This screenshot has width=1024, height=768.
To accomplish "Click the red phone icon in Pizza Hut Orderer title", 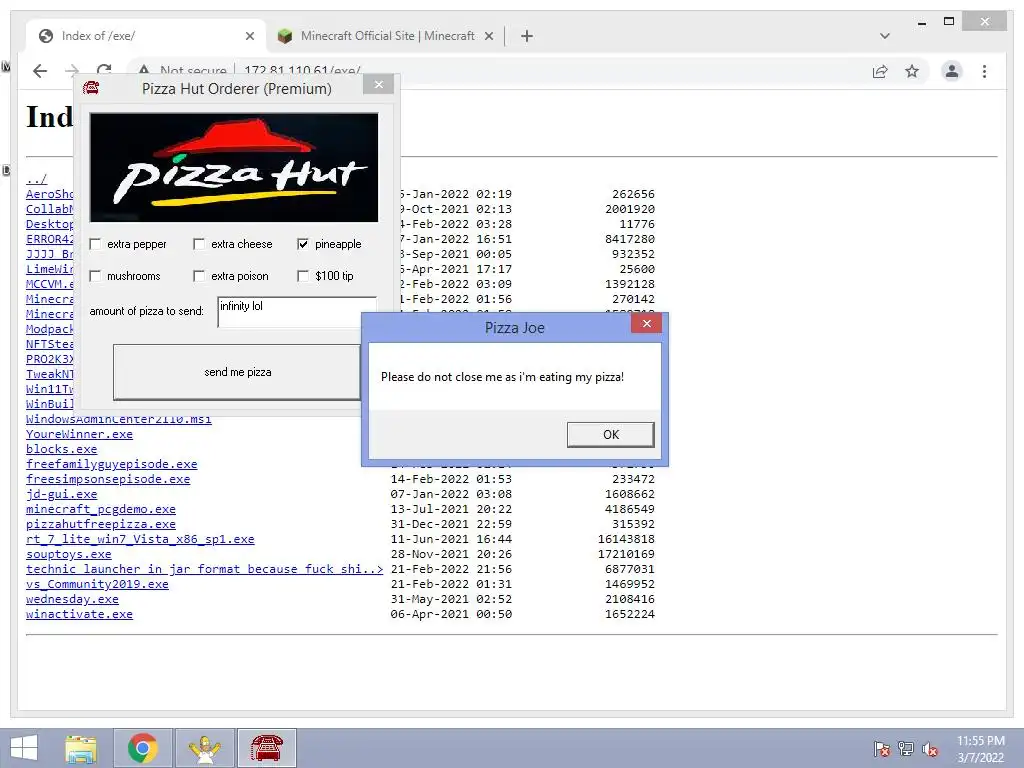I will point(91,88).
